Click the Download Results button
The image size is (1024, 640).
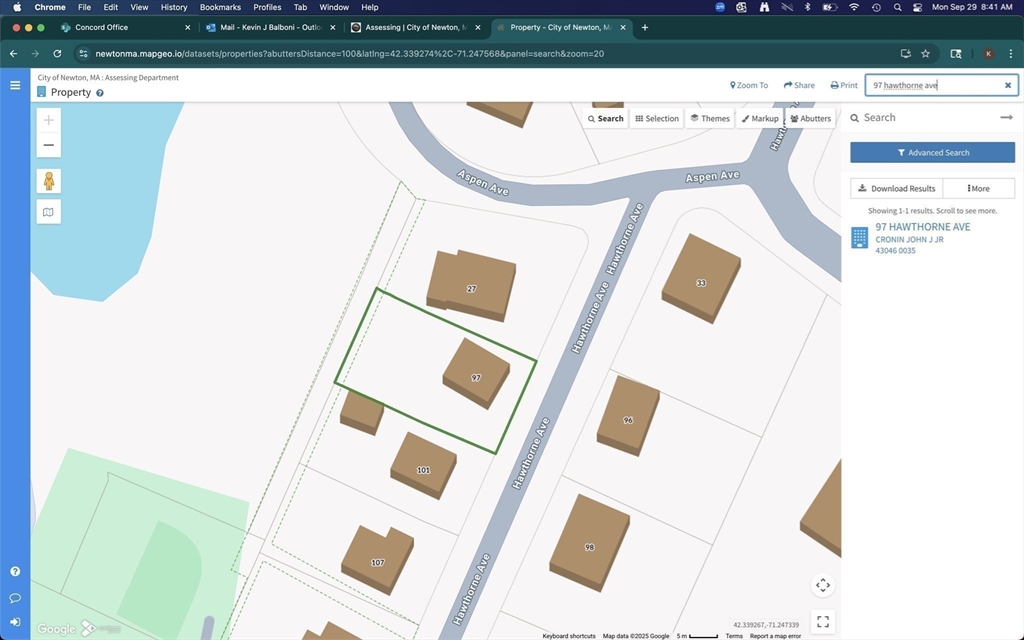click(x=896, y=188)
